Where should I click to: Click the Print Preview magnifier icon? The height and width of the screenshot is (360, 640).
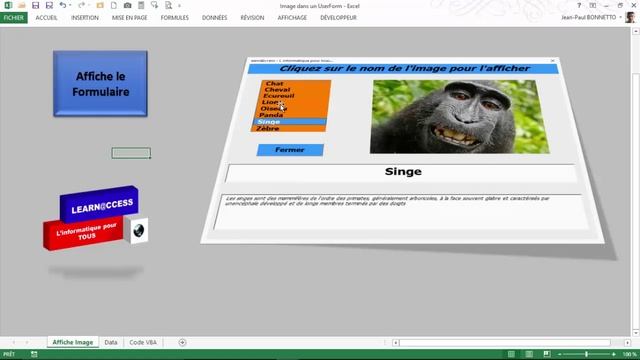pyautogui.click(x=168, y=5)
